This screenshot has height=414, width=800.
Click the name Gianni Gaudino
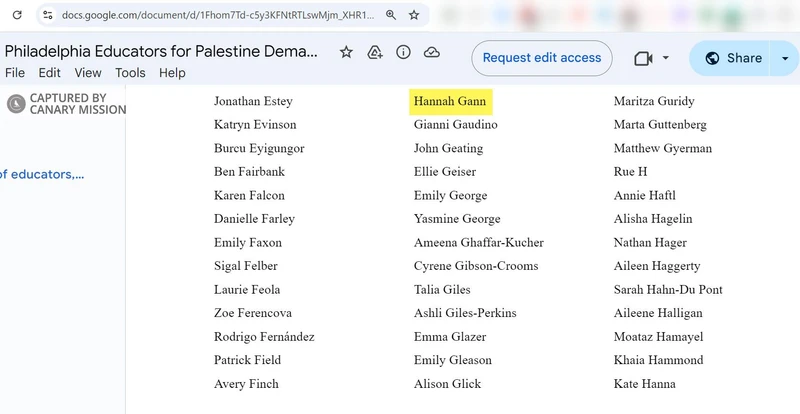(x=456, y=125)
